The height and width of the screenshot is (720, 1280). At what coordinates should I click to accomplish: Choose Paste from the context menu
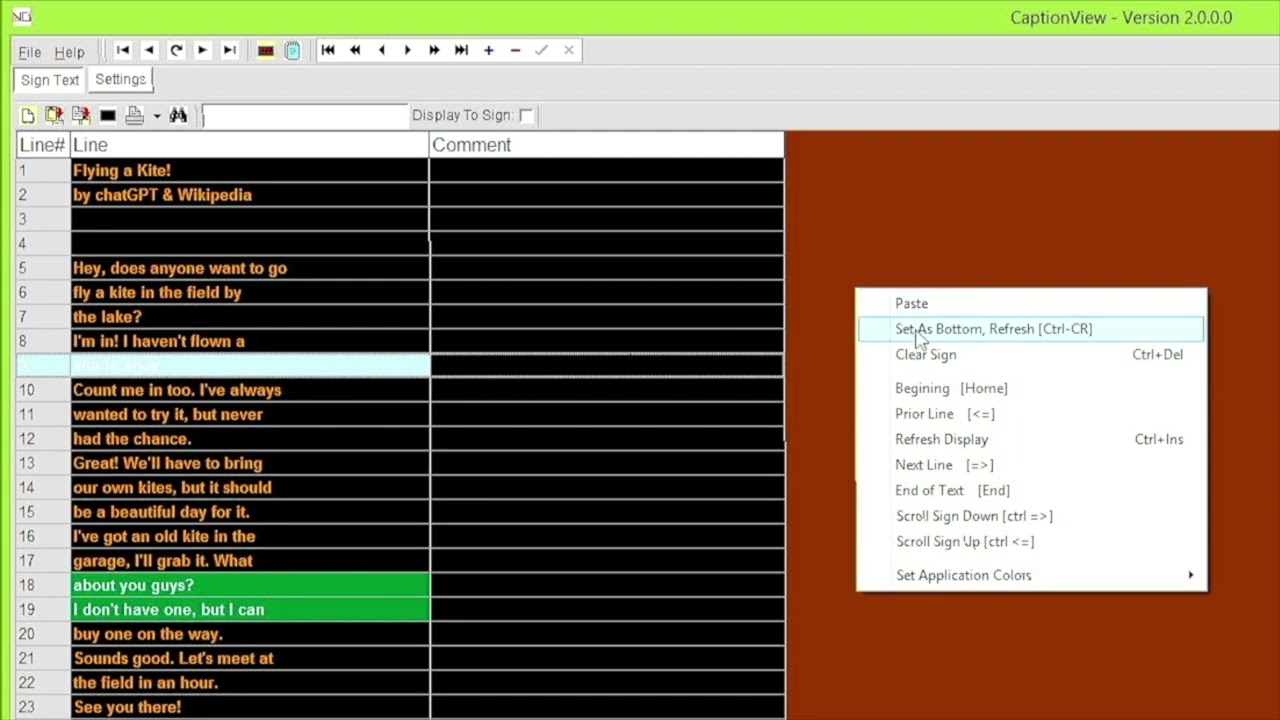pos(1032,303)
